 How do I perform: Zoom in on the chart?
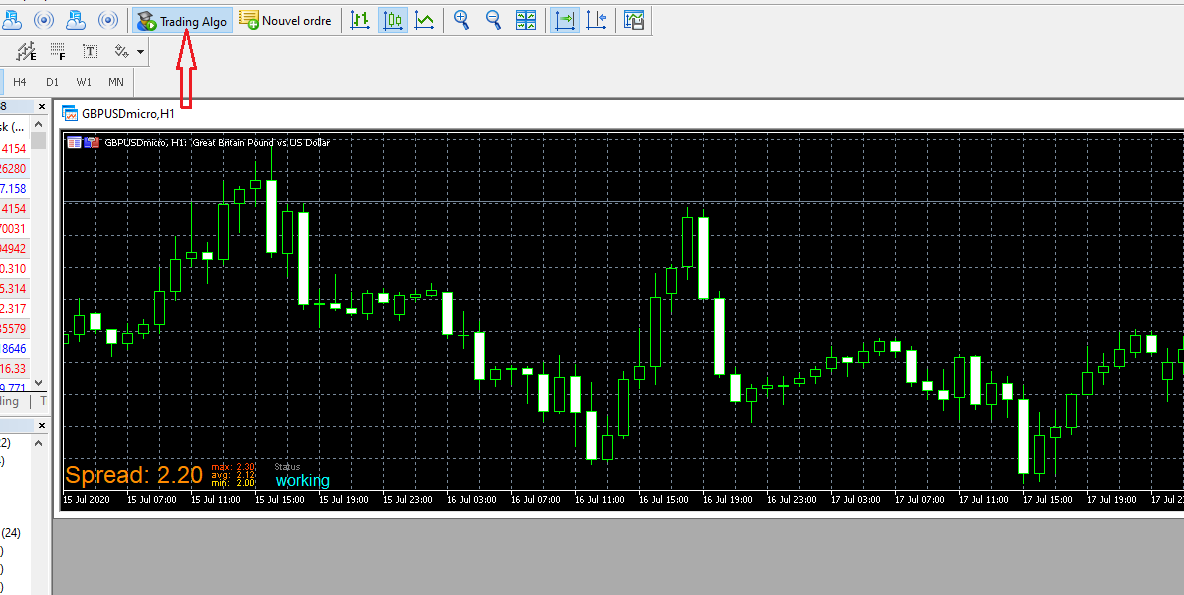pyautogui.click(x=461, y=21)
